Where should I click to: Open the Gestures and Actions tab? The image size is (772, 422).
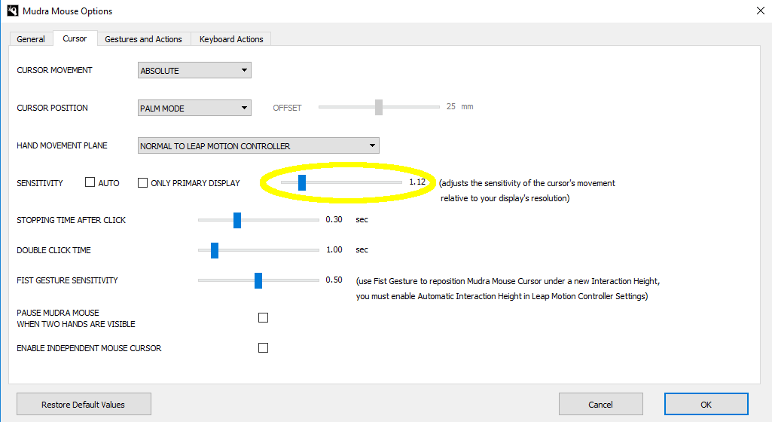coord(143,39)
